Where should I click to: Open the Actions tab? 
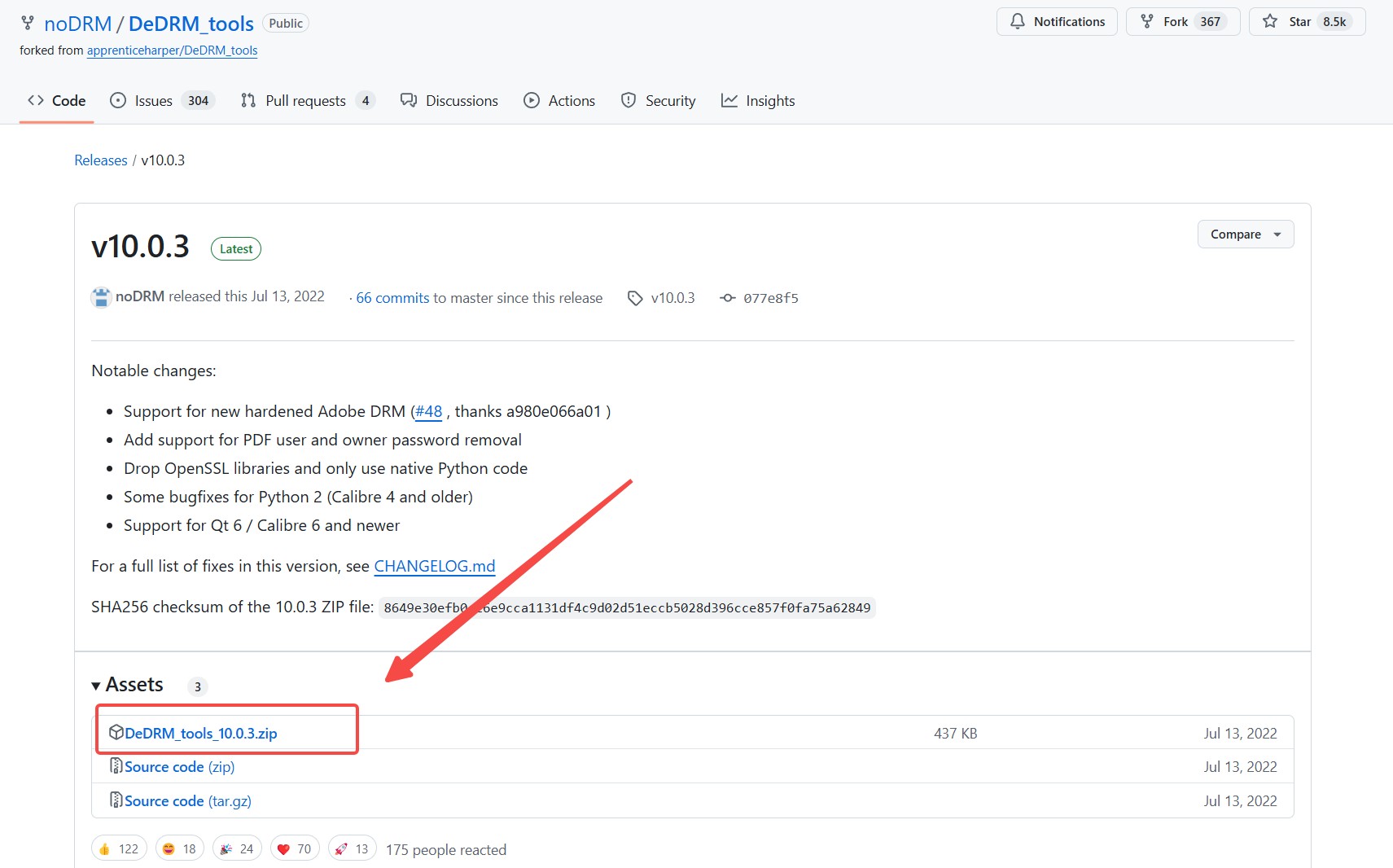click(559, 101)
